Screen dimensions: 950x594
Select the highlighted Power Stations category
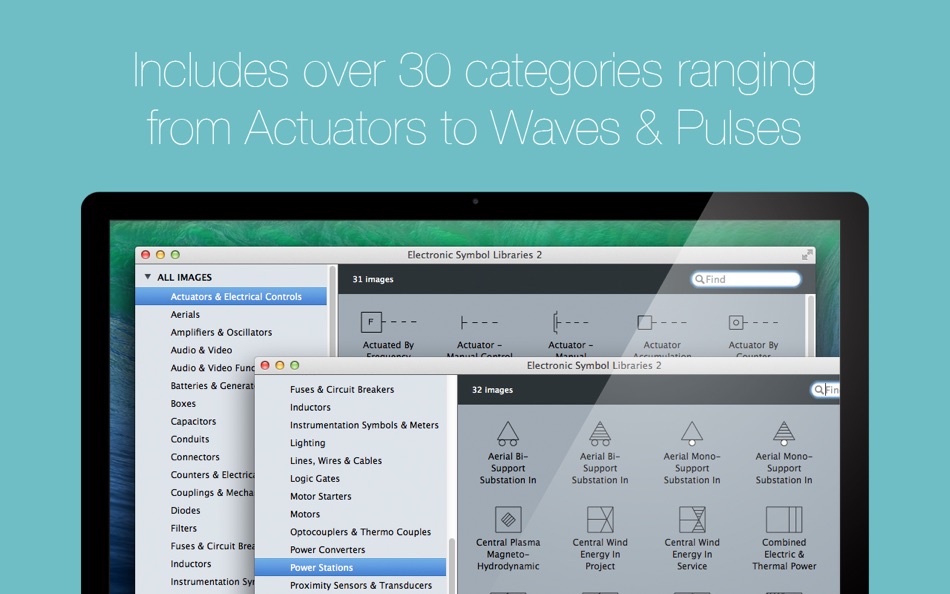350,567
